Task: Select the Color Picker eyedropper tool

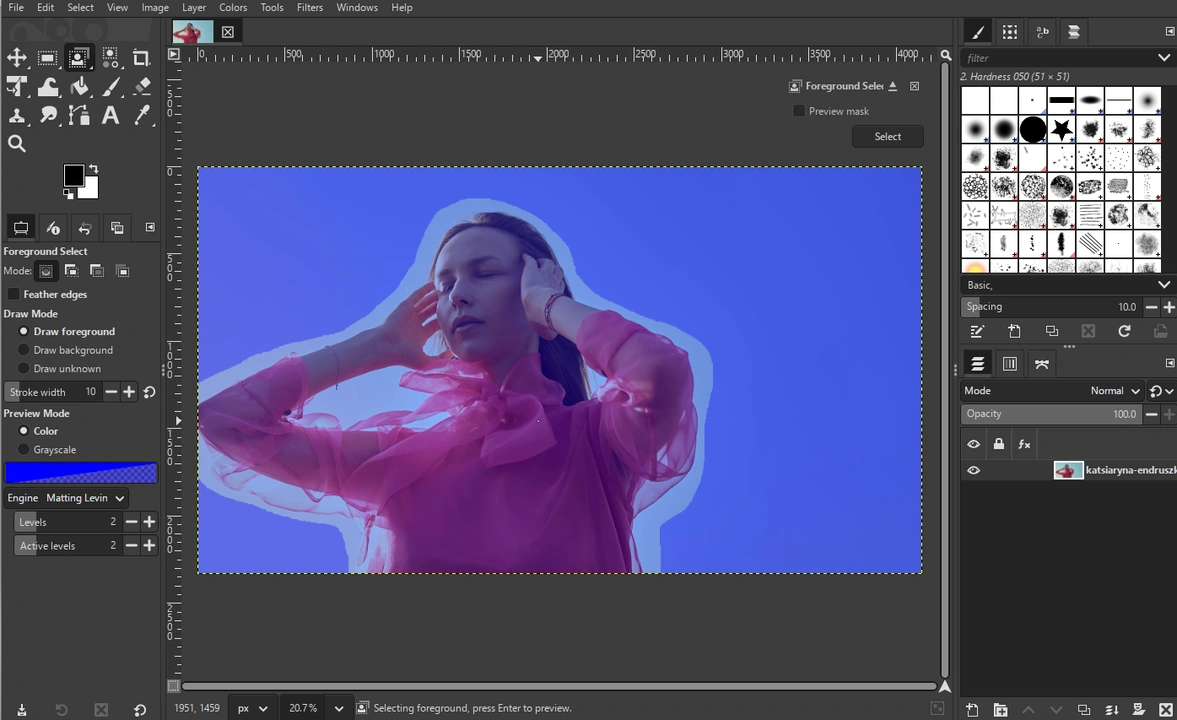Action: [x=140, y=116]
